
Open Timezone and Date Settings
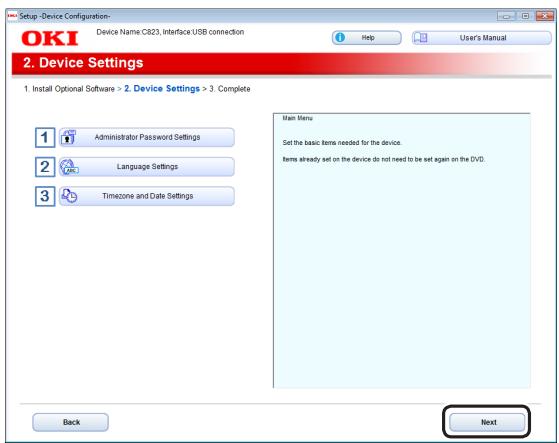pyautogui.click(x=147, y=196)
